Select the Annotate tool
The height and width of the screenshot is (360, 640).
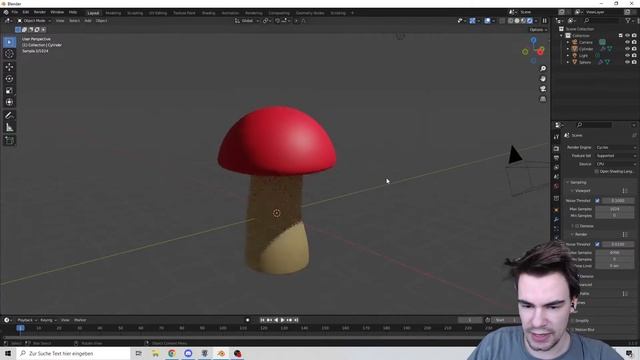(9, 116)
